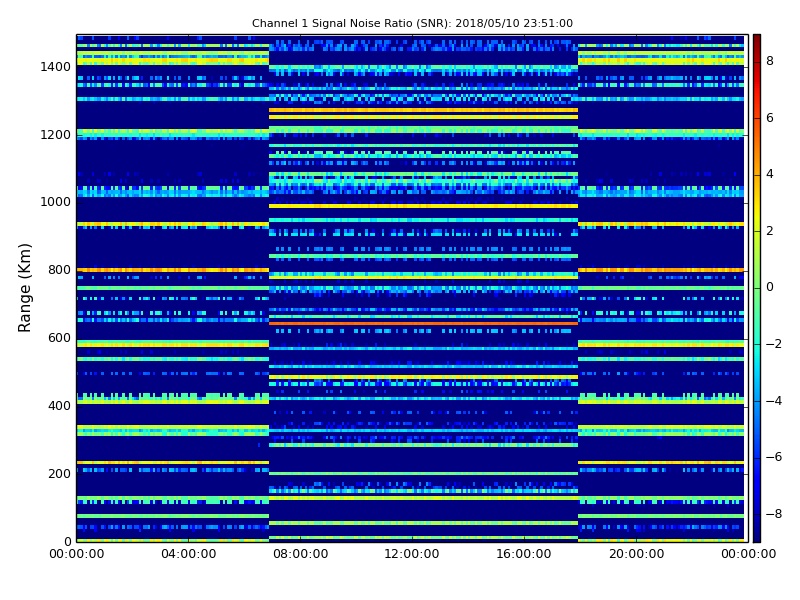Click the y-axis tick label '400'
800x600 pixels.
point(59,406)
